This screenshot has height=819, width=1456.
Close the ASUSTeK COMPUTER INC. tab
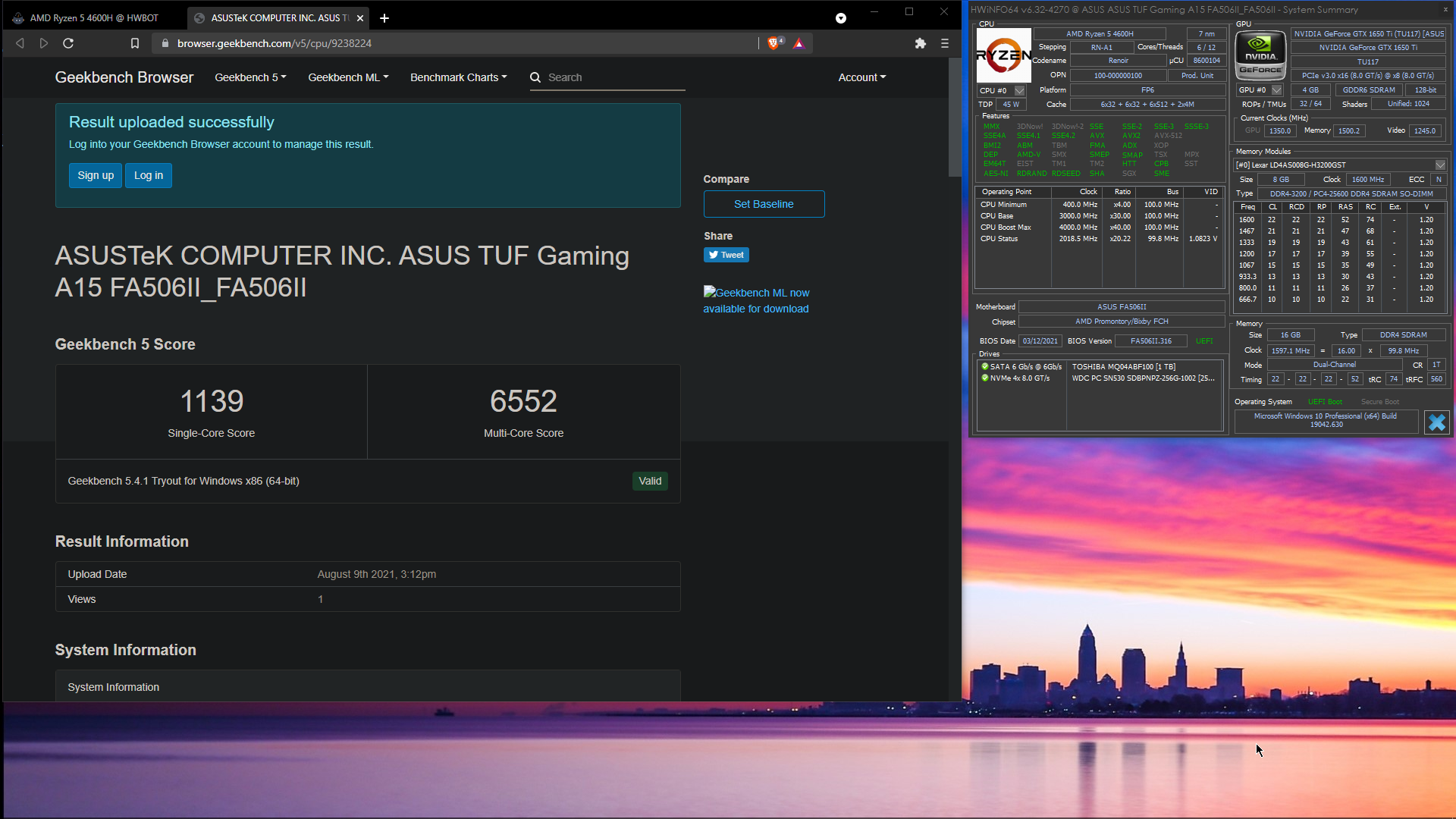pyautogui.click(x=360, y=17)
